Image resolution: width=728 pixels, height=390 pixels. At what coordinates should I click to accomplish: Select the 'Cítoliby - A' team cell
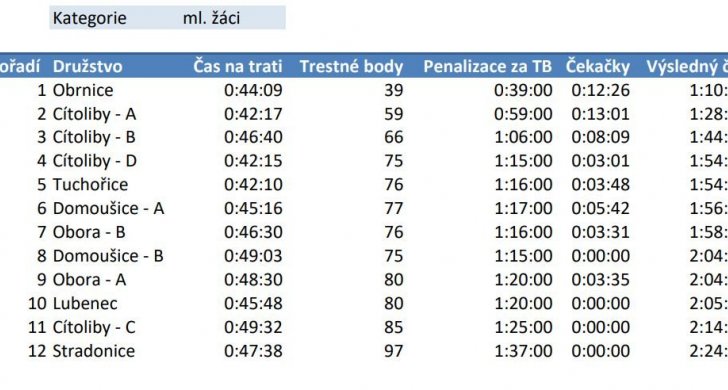(x=94, y=114)
